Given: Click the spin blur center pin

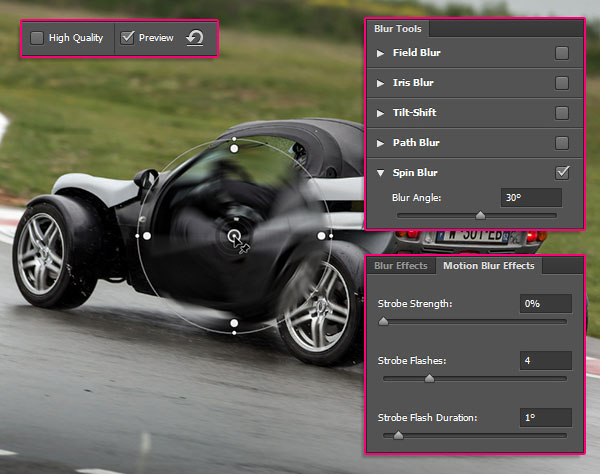Looking at the screenshot, I should click(234, 236).
